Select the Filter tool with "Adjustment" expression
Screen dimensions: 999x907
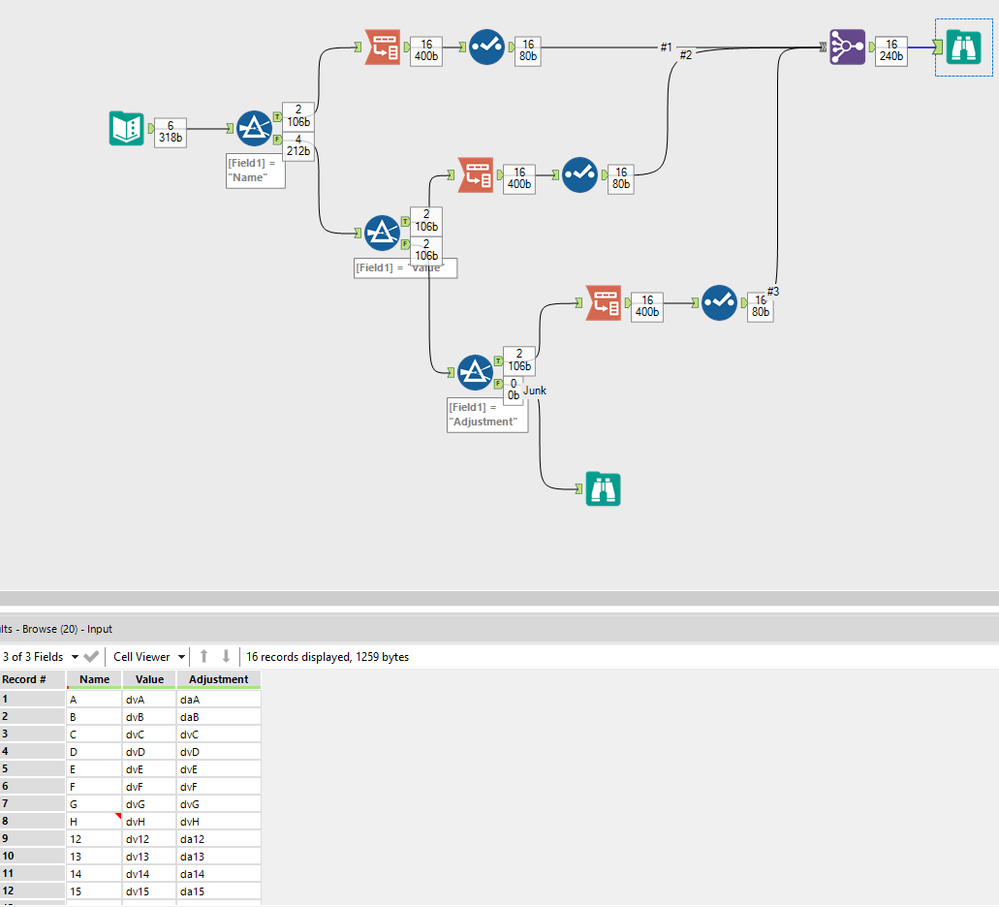(x=475, y=372)
